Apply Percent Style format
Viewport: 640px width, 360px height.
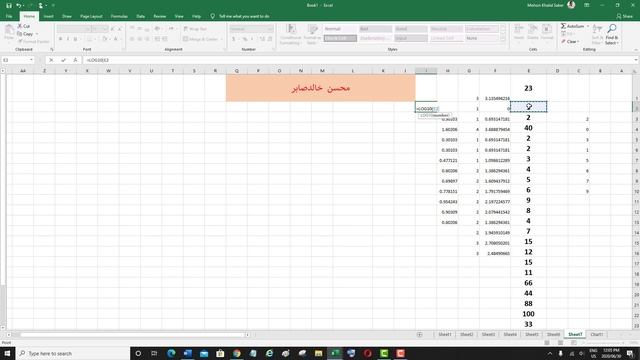point(245,39)
